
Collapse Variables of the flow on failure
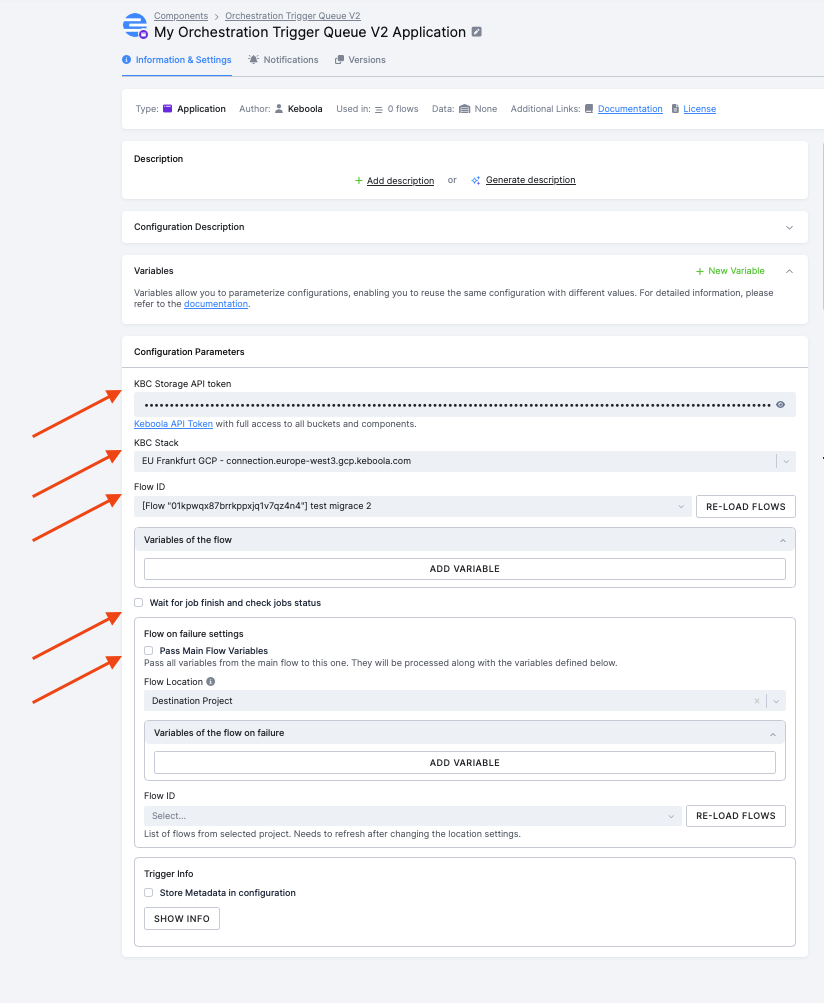pos(773,734)
